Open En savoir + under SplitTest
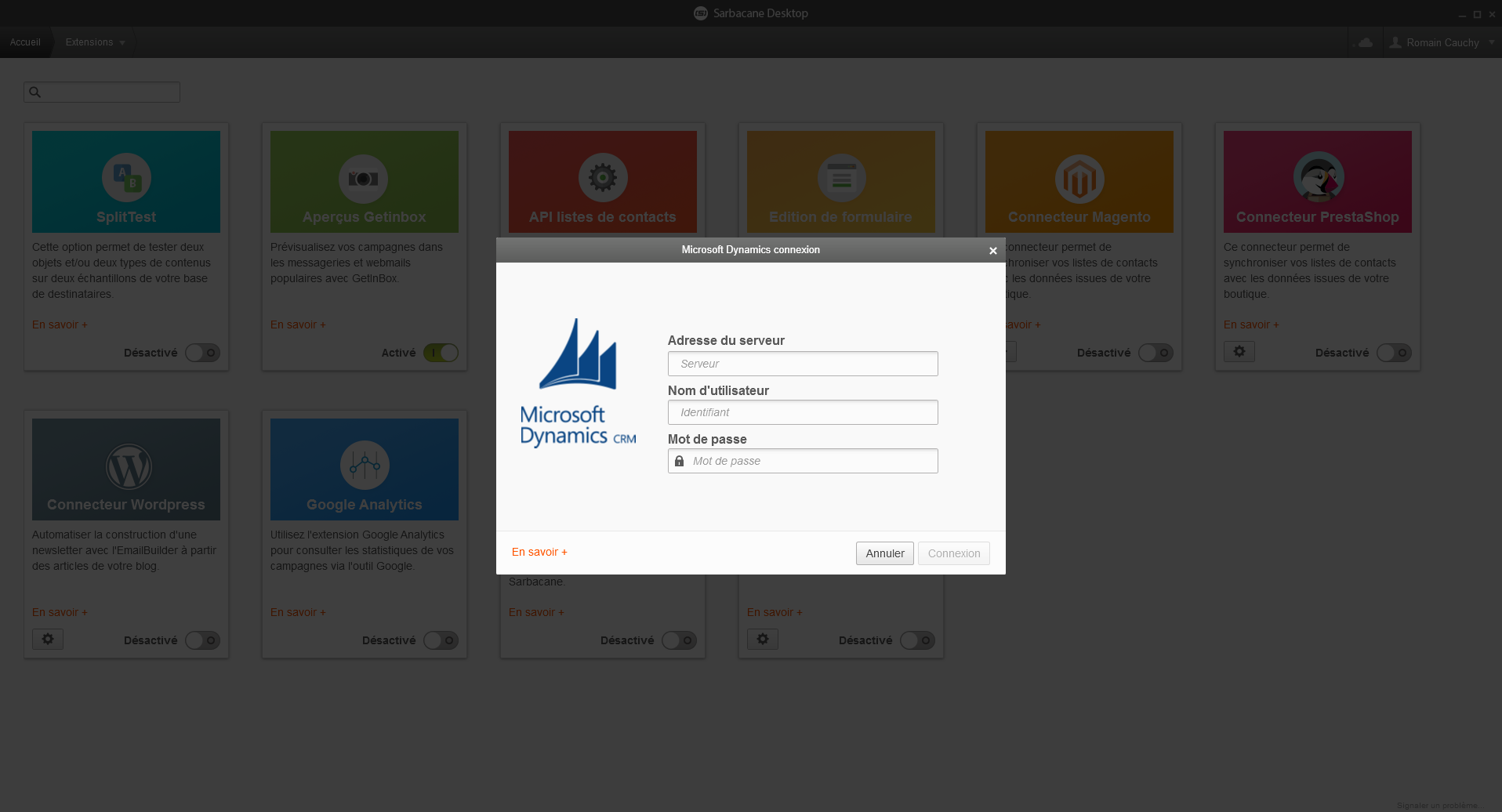The width and height of the screenshot is (1502, 812). point(60,324)
